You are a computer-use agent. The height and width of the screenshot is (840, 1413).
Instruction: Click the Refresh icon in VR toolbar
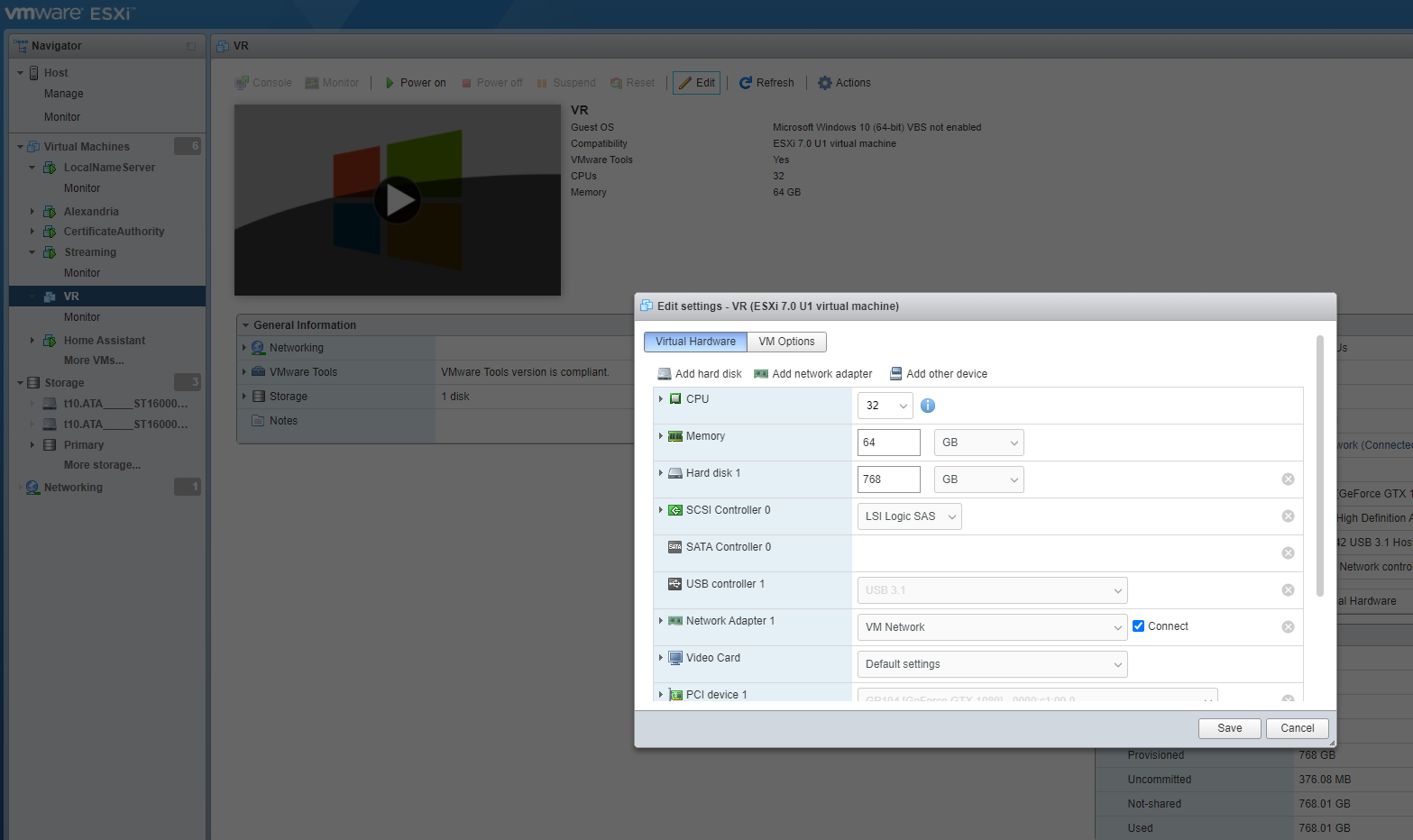pyautogui.click(x=746, y=83)
